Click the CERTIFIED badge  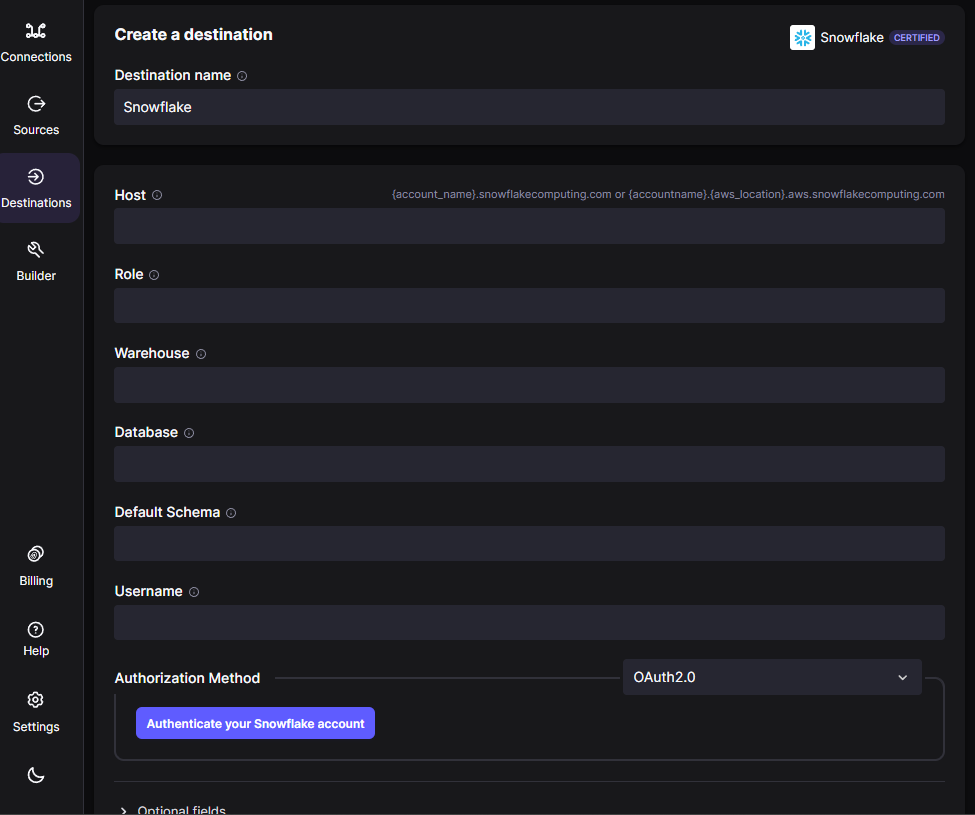[x=917, y=37]
